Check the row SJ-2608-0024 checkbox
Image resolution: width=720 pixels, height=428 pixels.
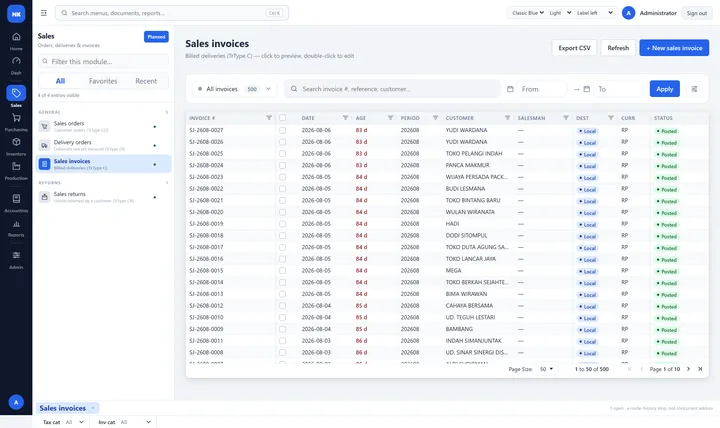pyautogui.click(x=282, y=165)
